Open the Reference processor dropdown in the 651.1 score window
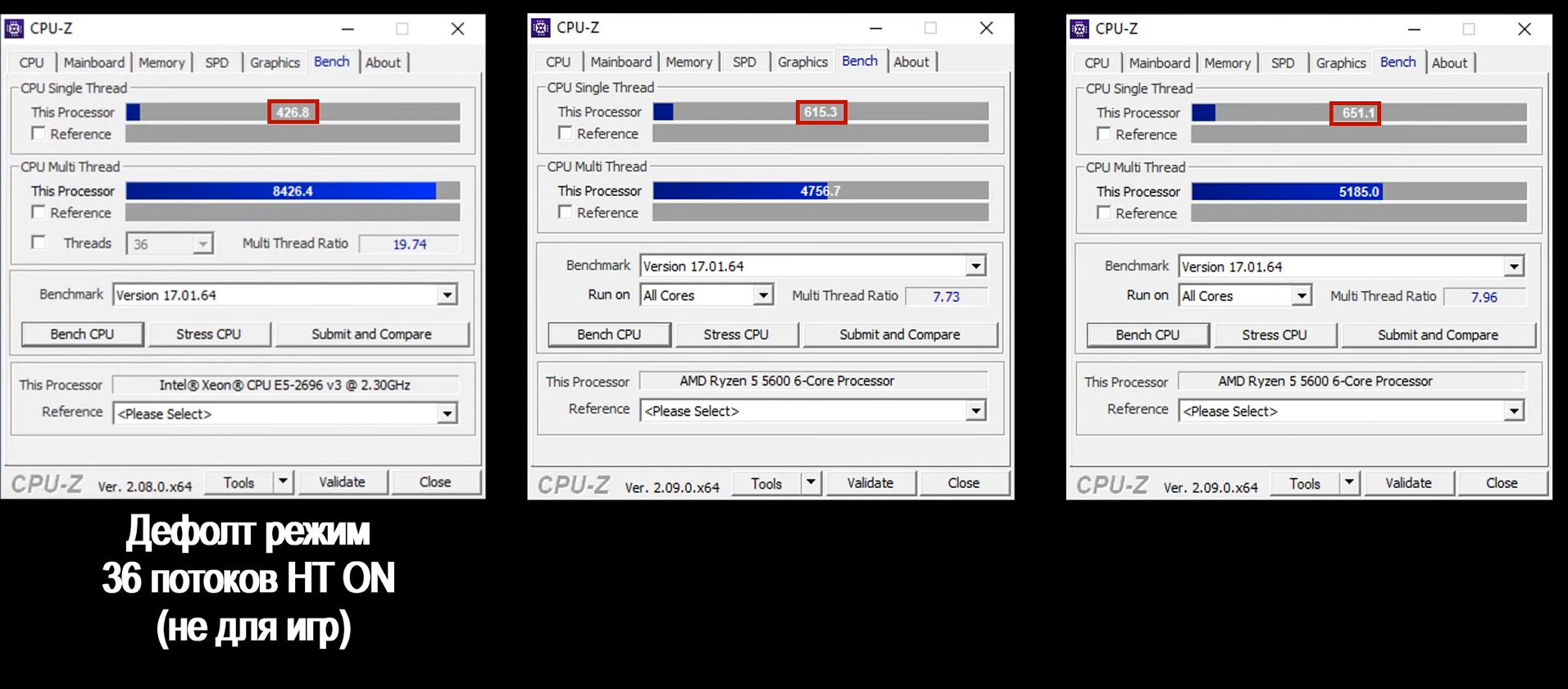 click(1514, 411)
